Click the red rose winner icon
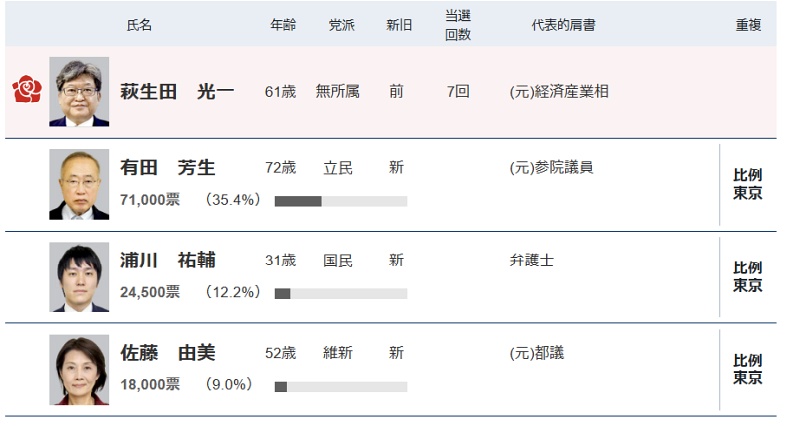 [27, 91]
